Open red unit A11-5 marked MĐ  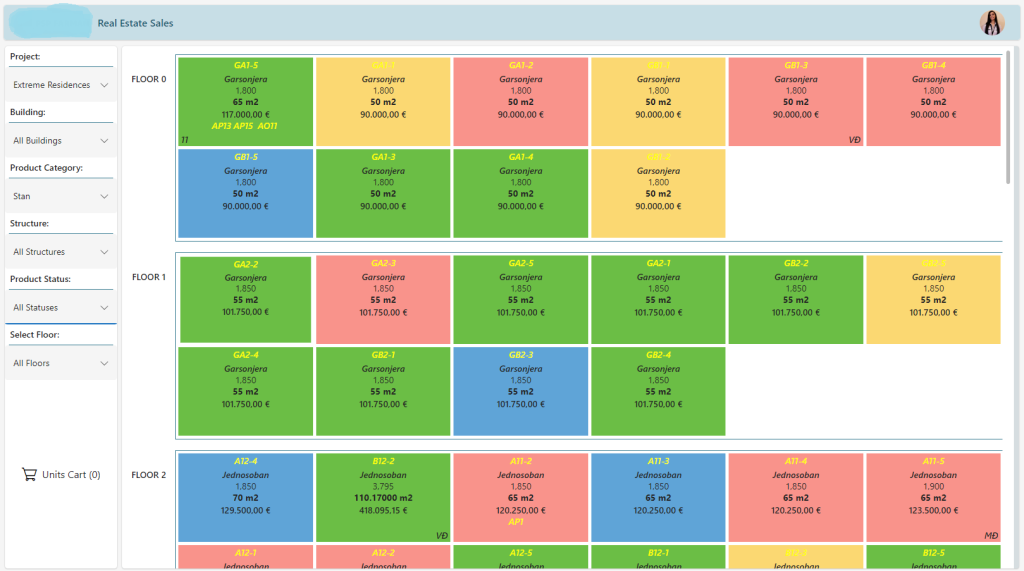[x=933, y=498]
